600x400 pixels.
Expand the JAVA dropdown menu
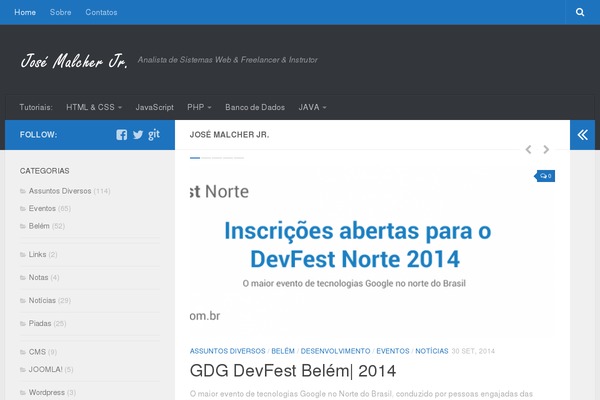pyautogui.click(x=313, y=107)
